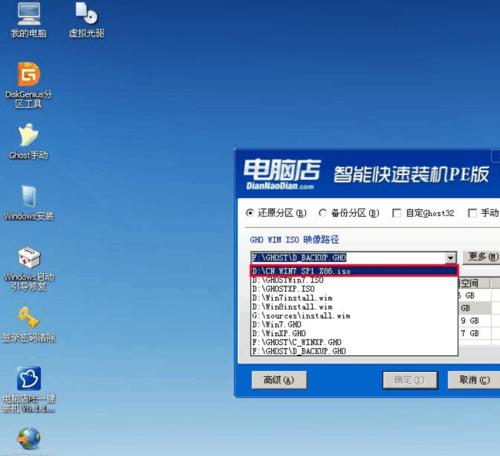Choose G:\sources\install.wim from list

pyautogui.click(x=354, y=316)
